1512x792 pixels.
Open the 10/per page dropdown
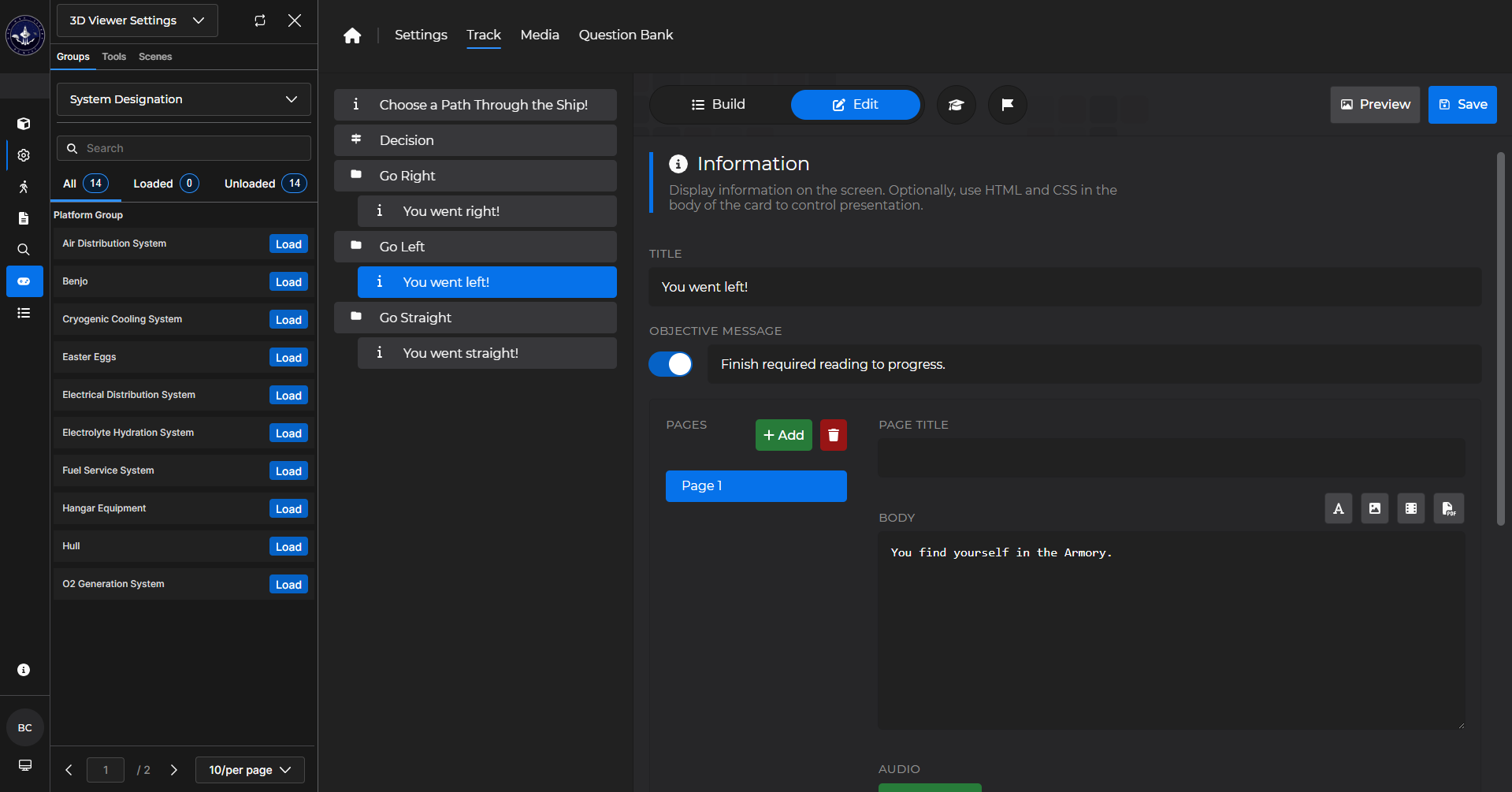(x=250, y=770)
